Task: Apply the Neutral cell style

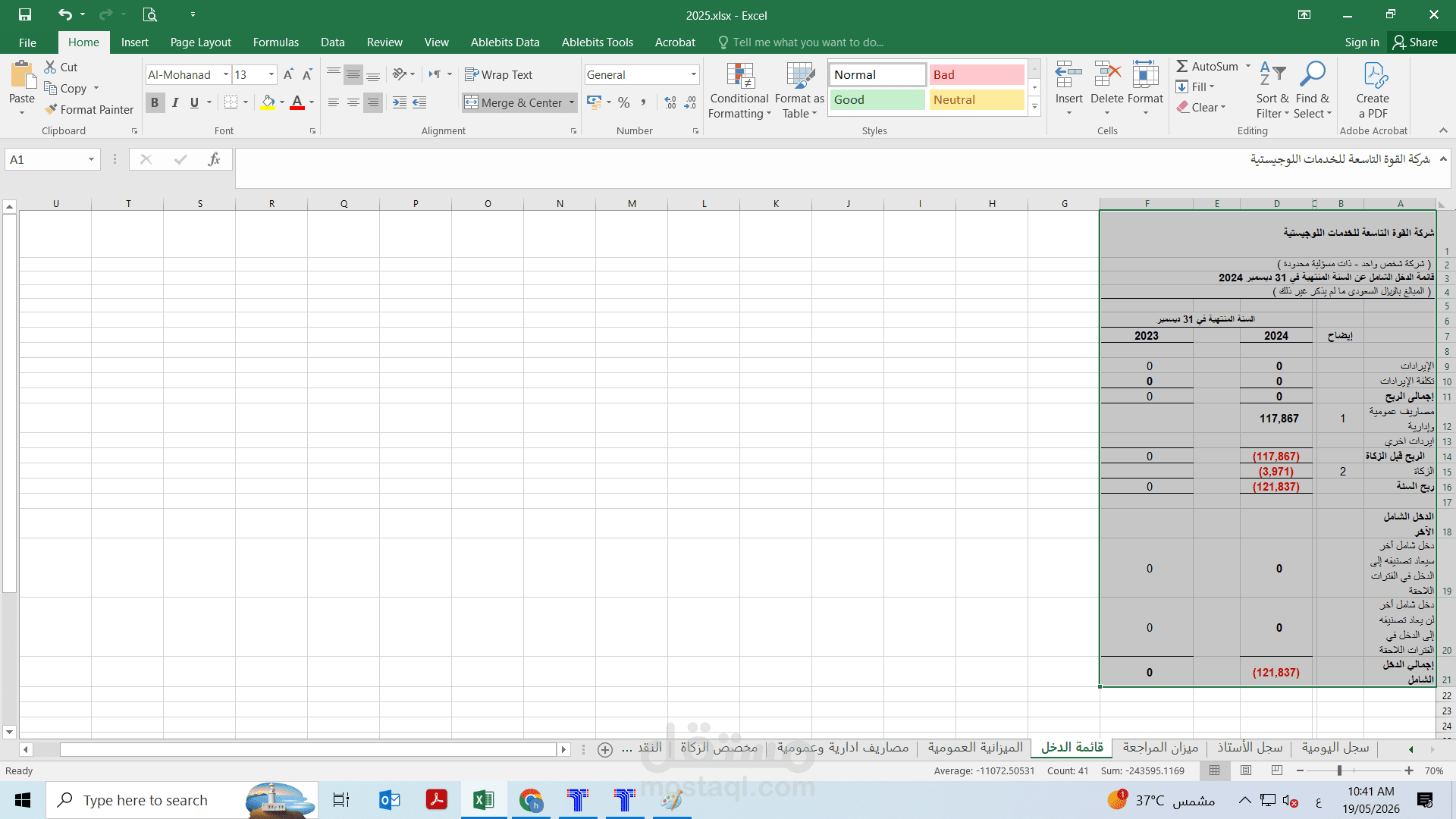Action: (x=977, y=99)
